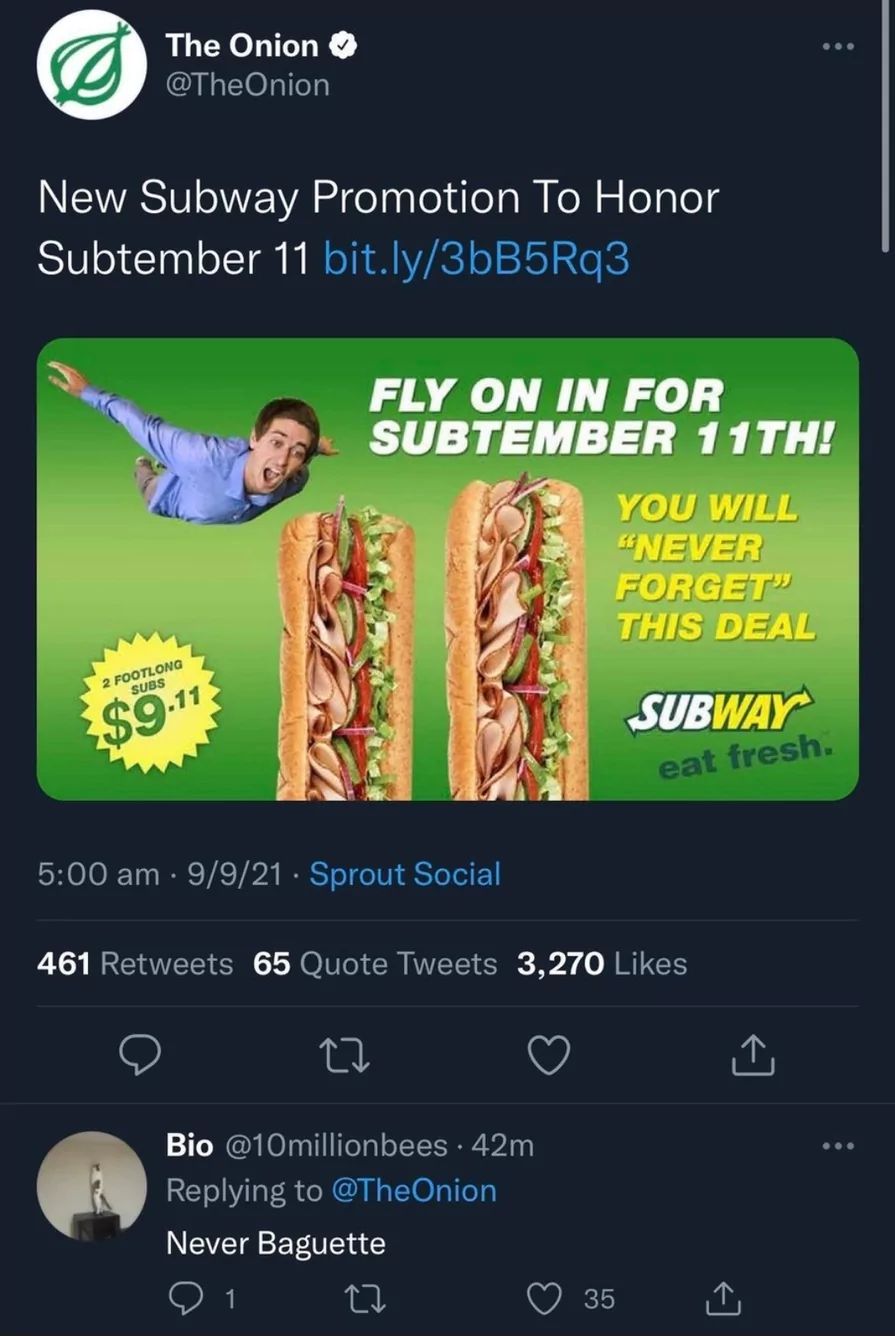Screen dimensions: 895x1336
Task: Open the bit.ly/3bB5Rq3 link
Action: tap(478, 257)
